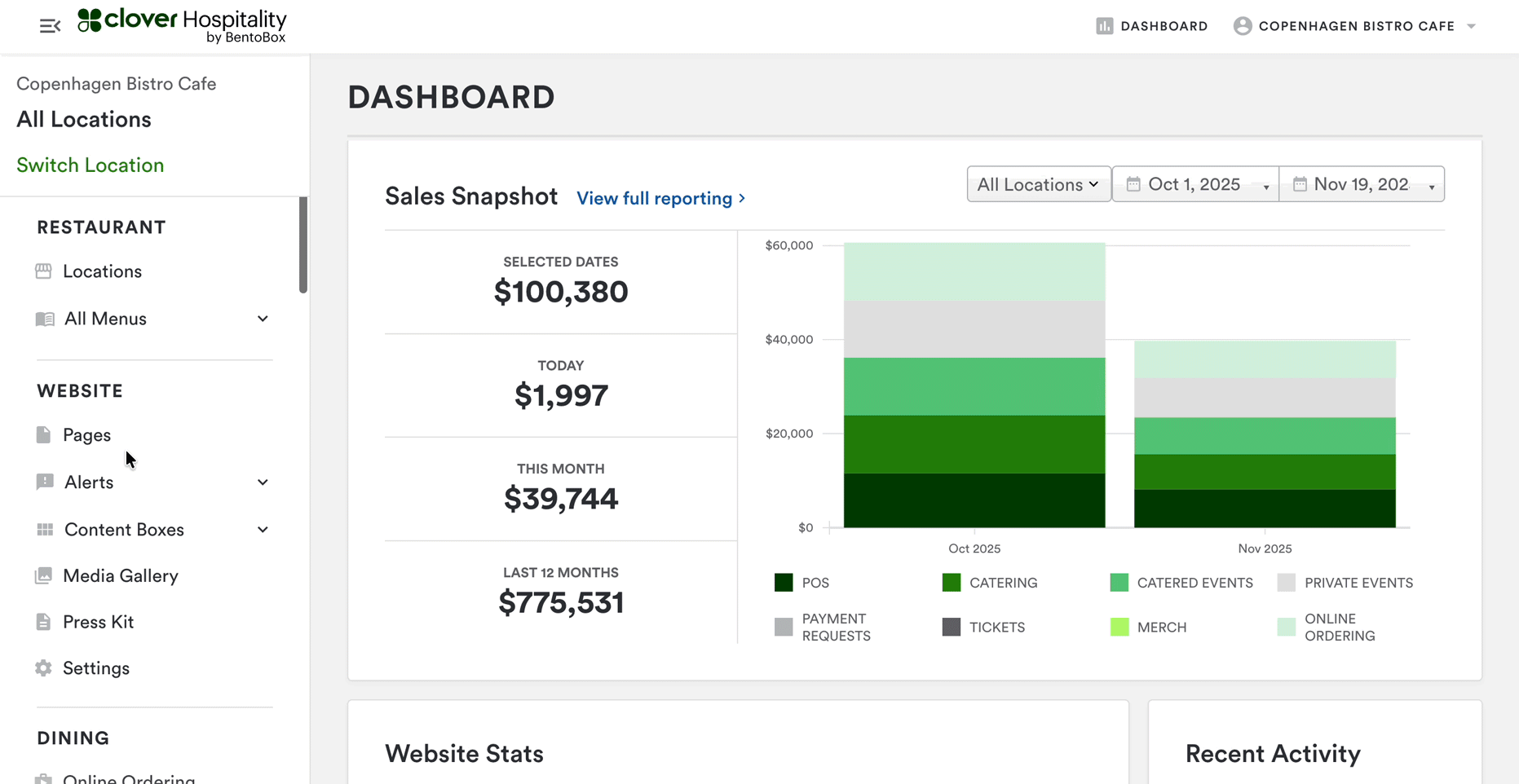Click the Press Kit document icon
The width and height of the screenshot is (1519, 784).
click(44, 622)
